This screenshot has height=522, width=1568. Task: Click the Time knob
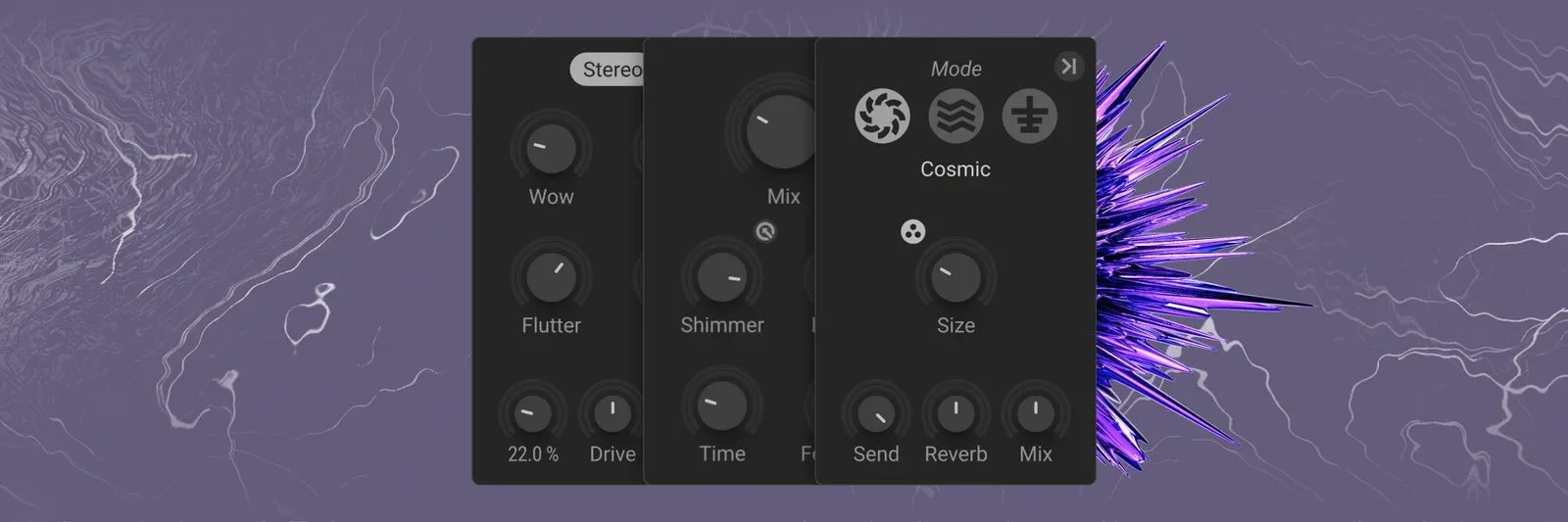[722, 406]
